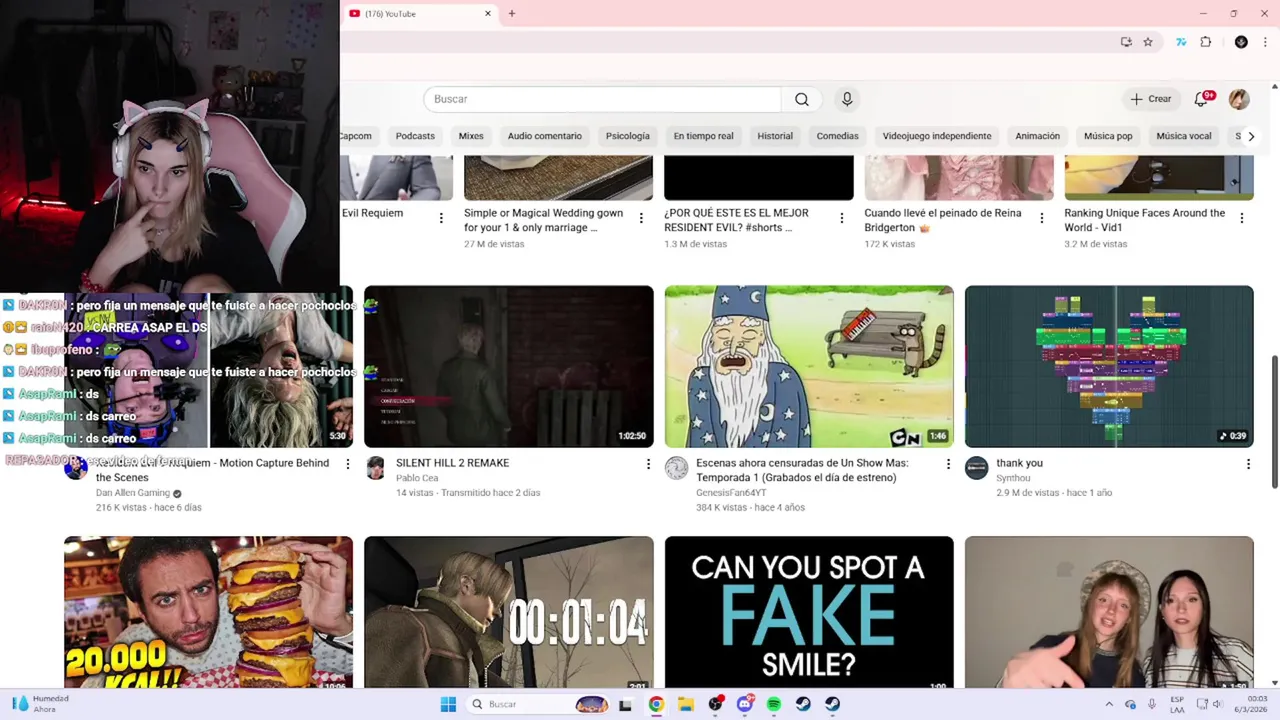
Task: Open YouTube notifications bell
Action: point(1202,99)
